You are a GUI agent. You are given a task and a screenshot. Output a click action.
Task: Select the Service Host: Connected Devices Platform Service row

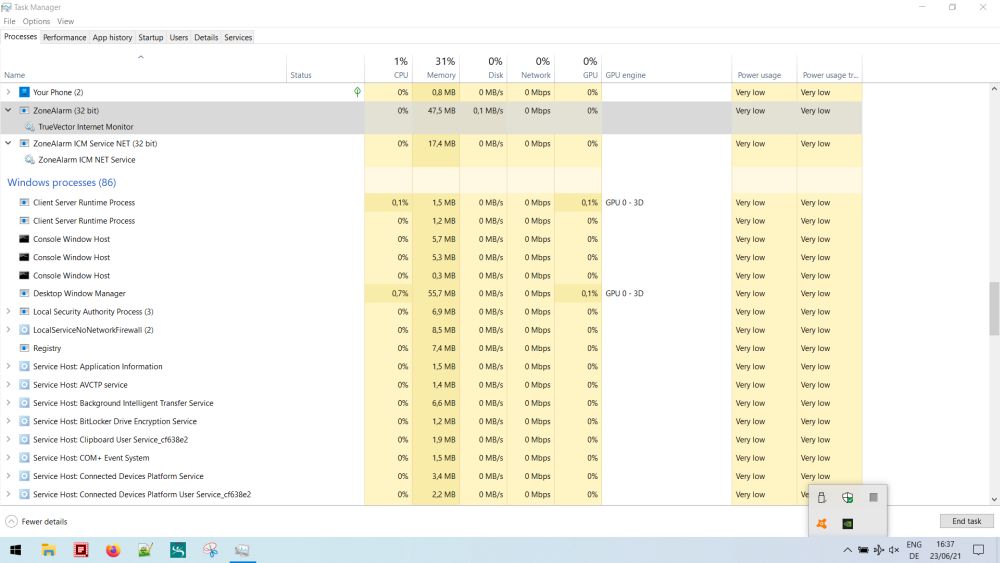pyautogui.click(x=431, y=476)
